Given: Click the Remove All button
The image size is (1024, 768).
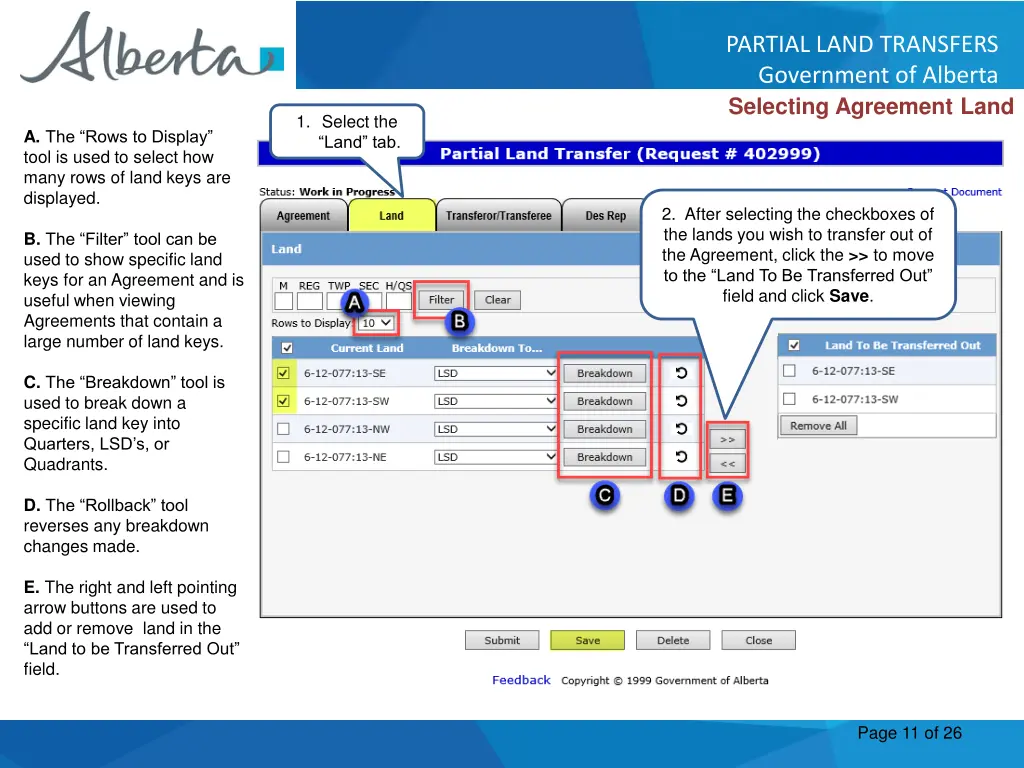Looking at the screenshot, I should click(x=818, y=426).
